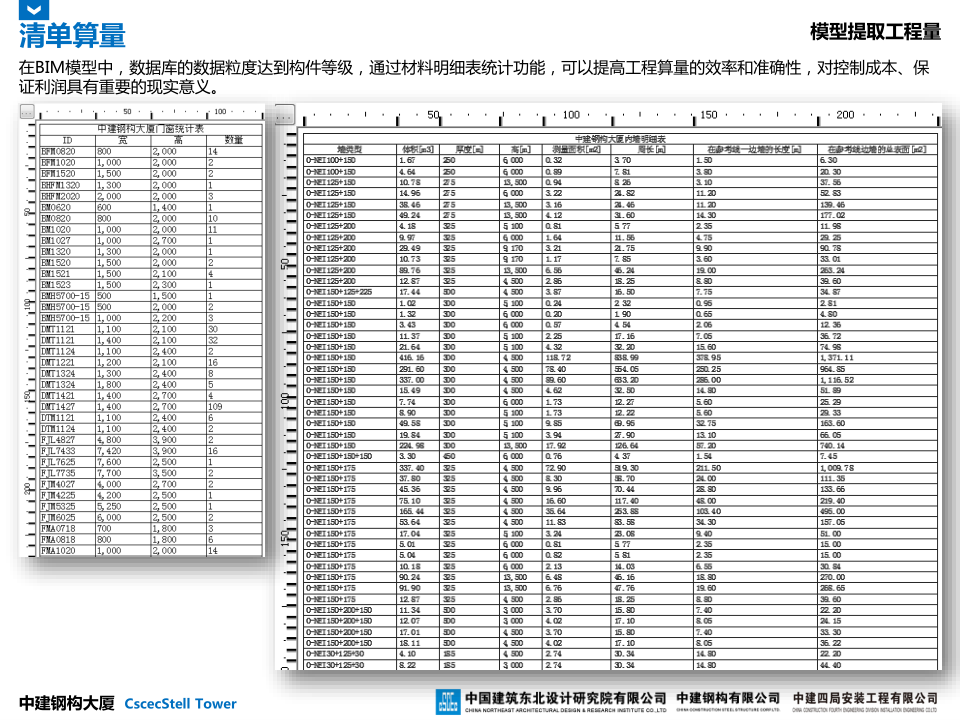
Task: Click the 墙类型 column header
Action: coord(350,149)
